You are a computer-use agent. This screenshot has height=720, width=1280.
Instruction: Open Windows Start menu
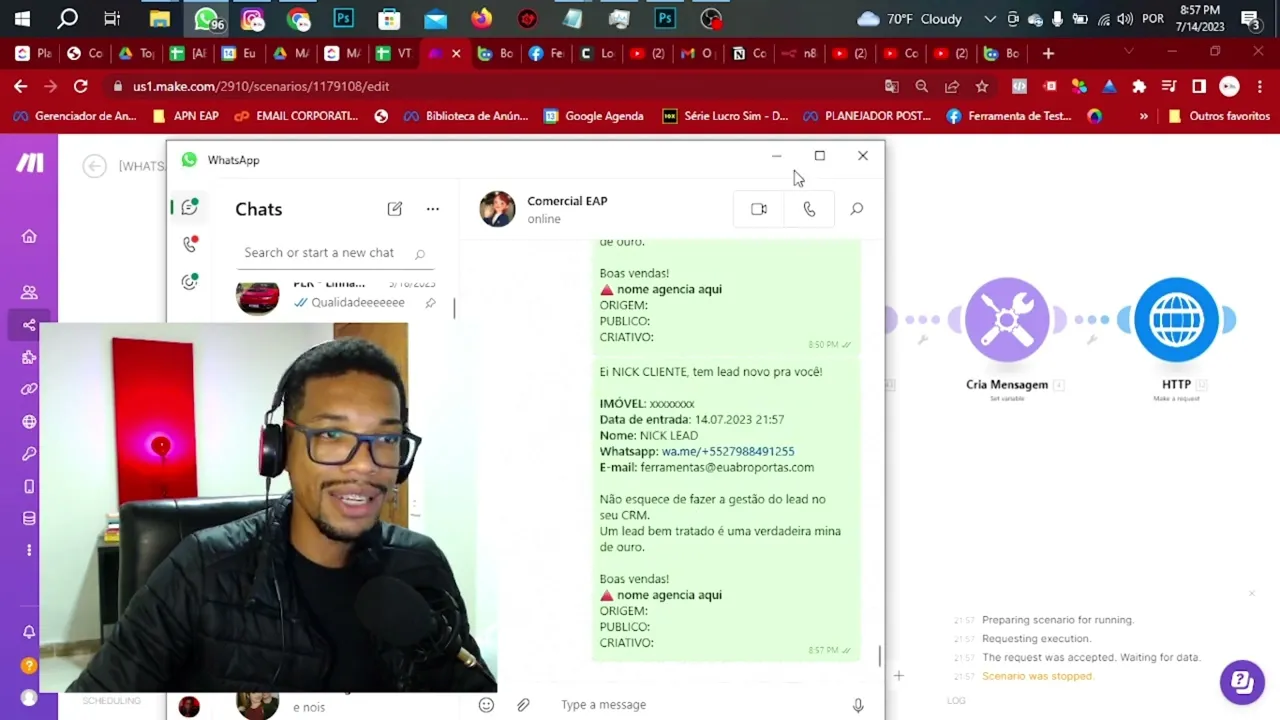coord(22,18)
